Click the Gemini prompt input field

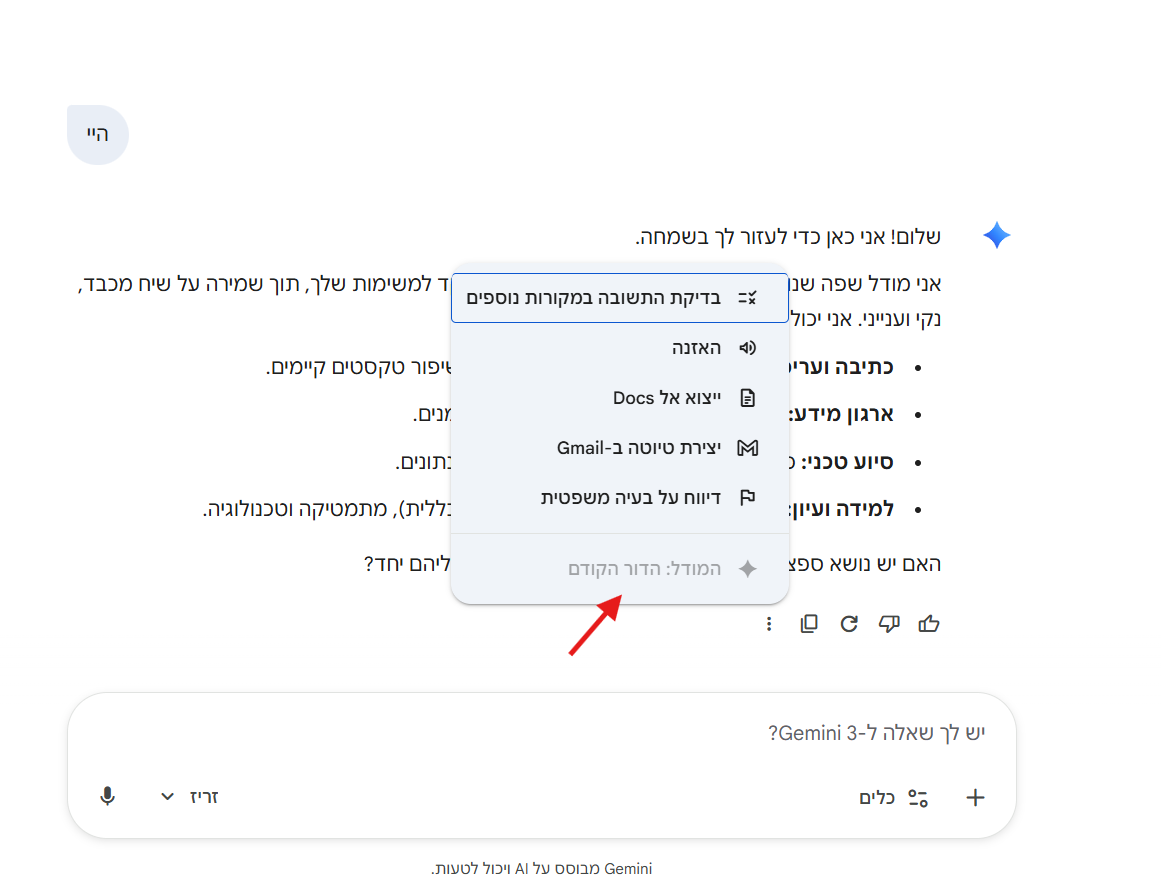pyautogui.click(x=540, y=733)
